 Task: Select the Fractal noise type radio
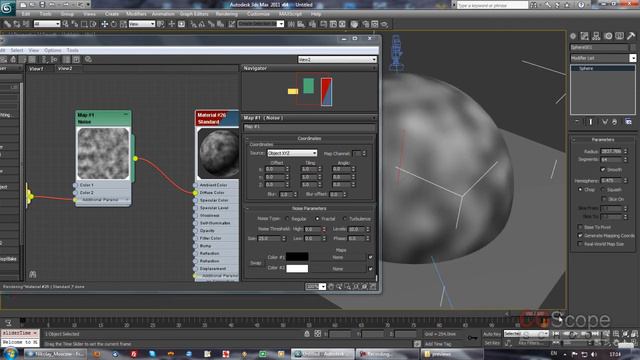point(317,219)
